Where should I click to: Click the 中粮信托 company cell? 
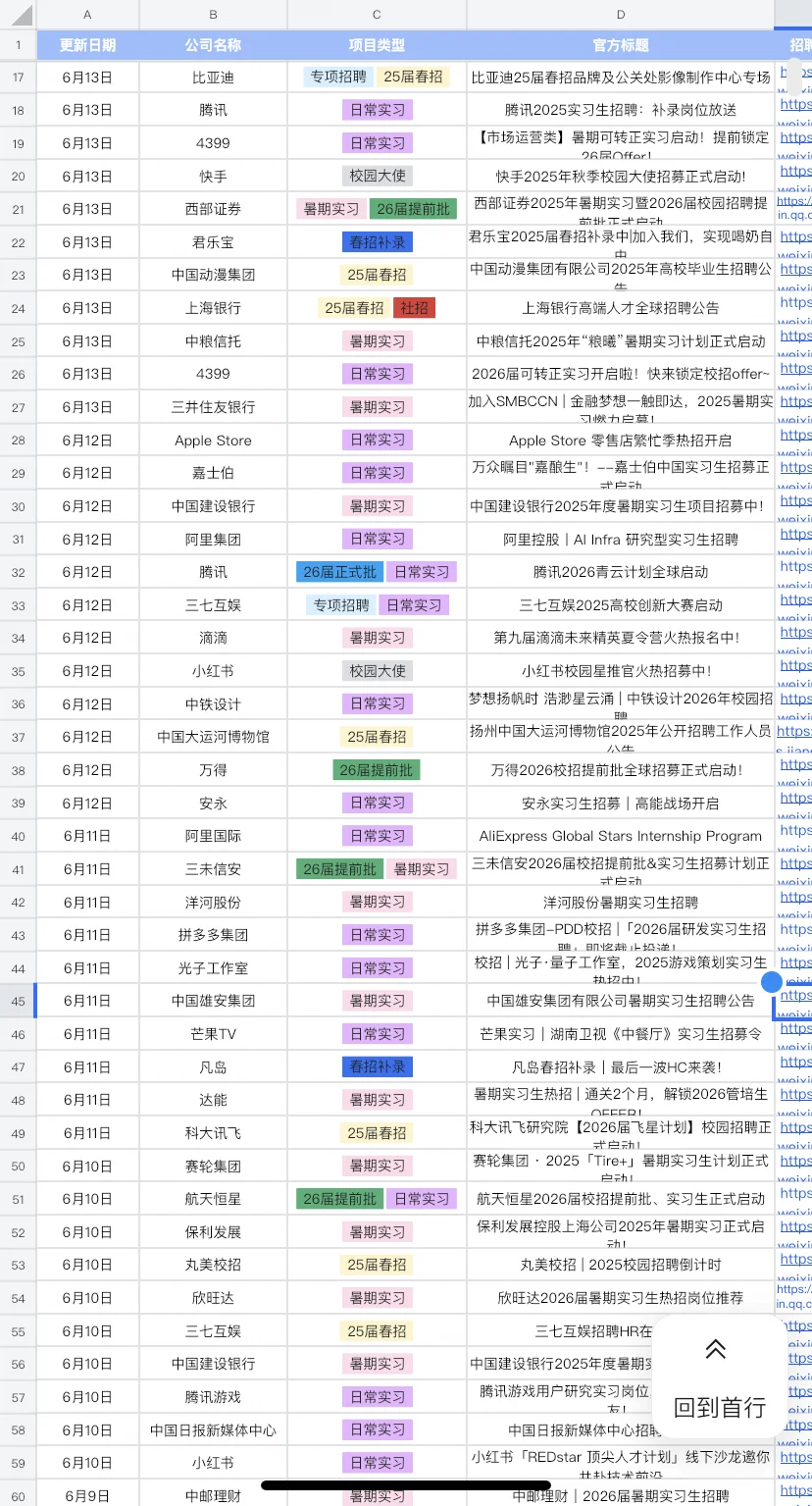click(x=213, y=341)
